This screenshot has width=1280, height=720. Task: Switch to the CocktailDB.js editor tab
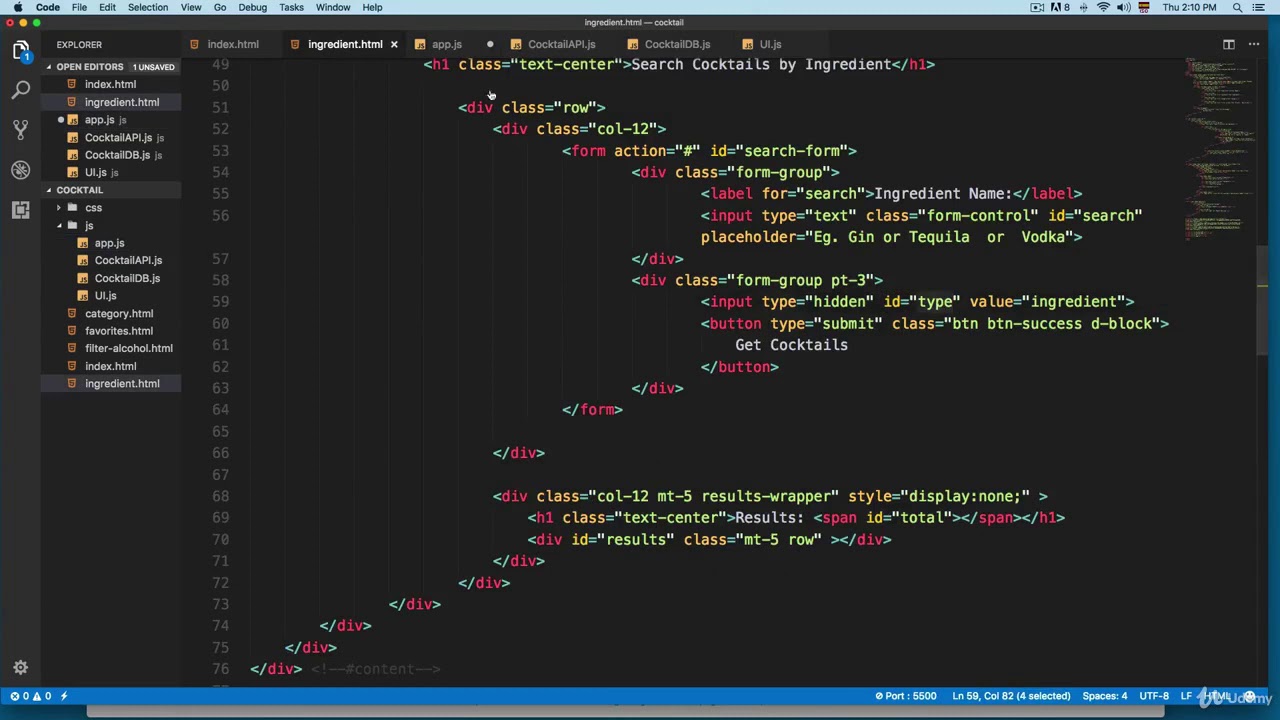(x=677, y=44)
